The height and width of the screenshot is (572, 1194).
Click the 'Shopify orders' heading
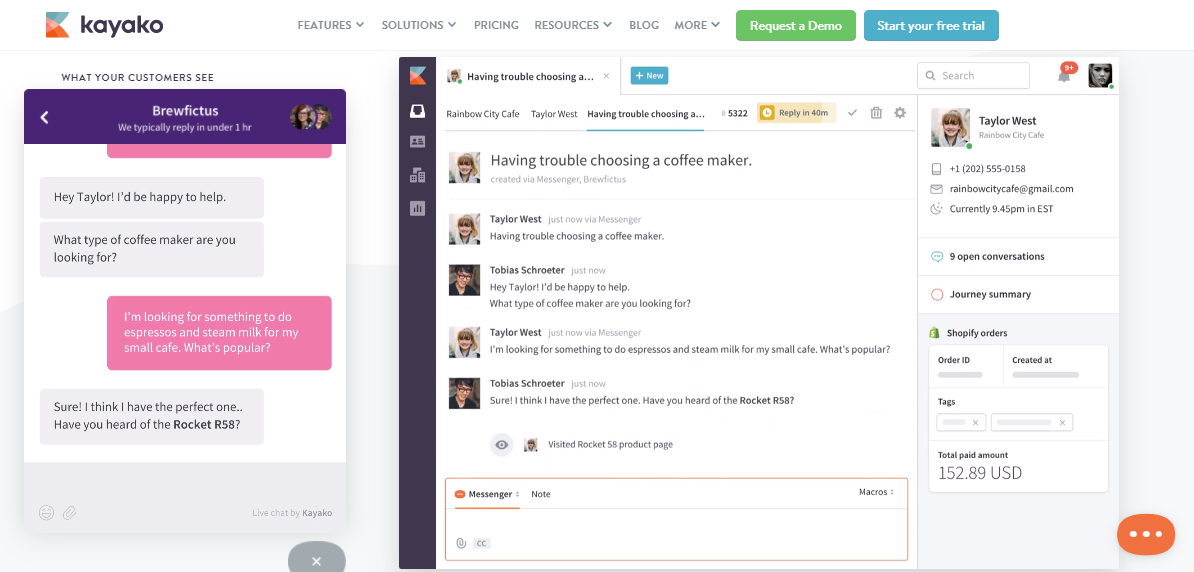(x=977, y=333)
